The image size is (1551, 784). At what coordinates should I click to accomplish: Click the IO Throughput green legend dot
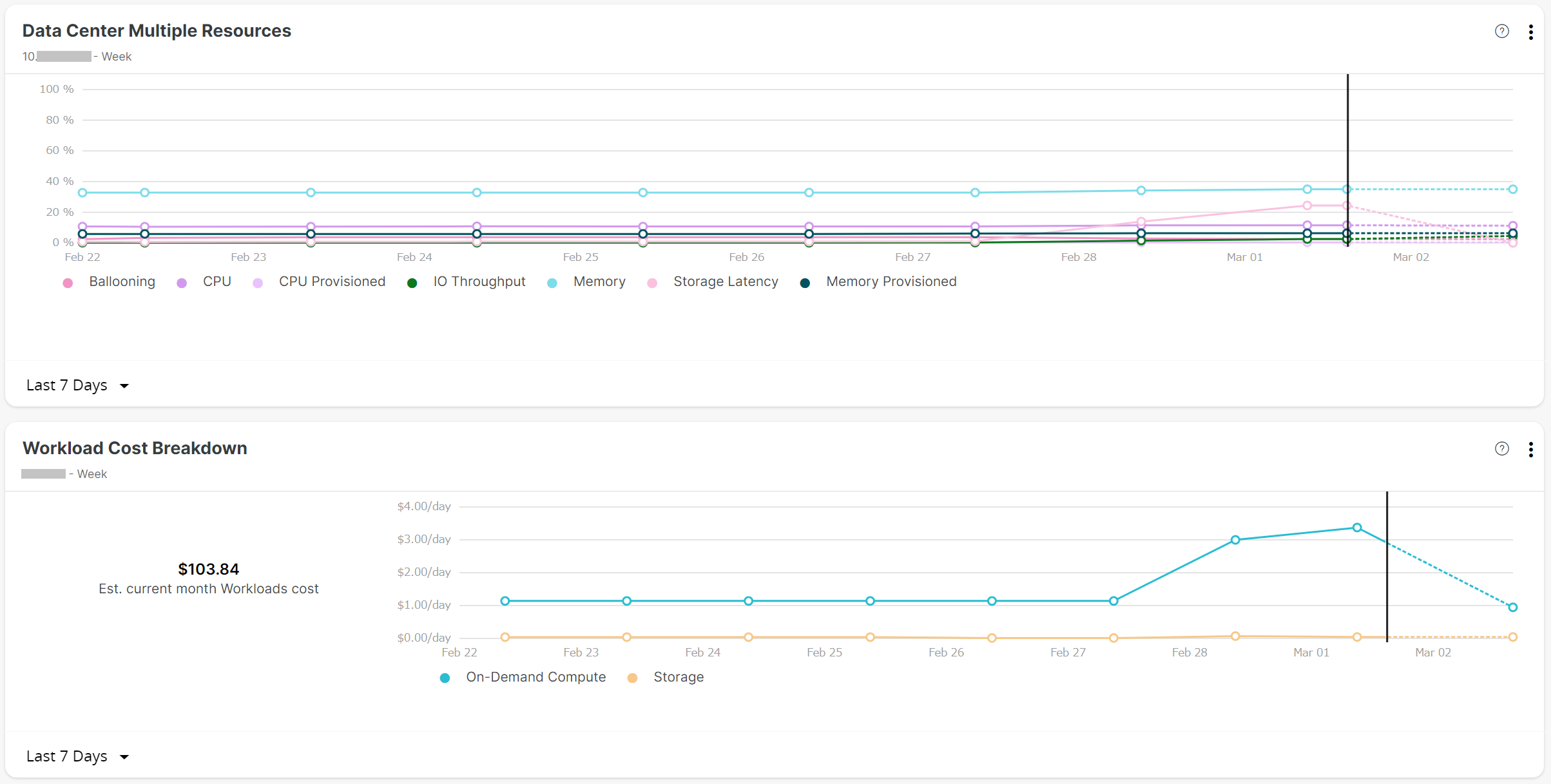click(412, 283)
